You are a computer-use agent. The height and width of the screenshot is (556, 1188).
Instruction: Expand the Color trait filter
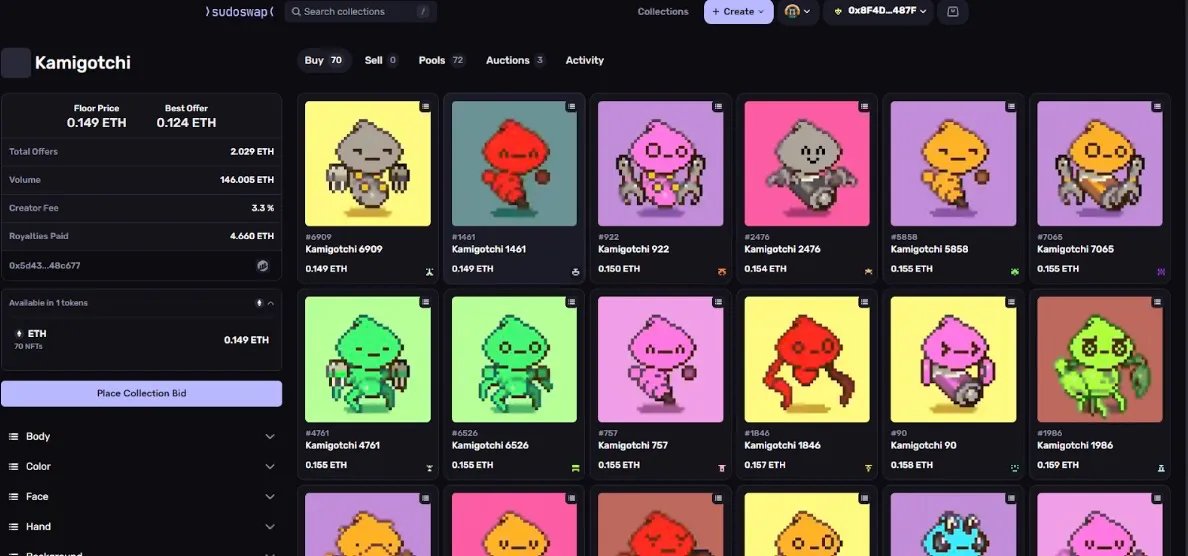point(142,467)
